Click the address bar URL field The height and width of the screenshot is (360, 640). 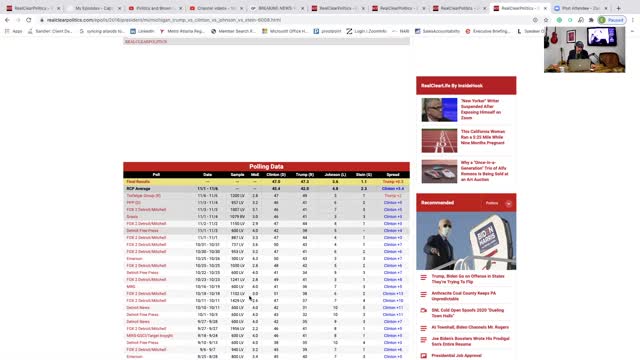click(x=286, y=20)
